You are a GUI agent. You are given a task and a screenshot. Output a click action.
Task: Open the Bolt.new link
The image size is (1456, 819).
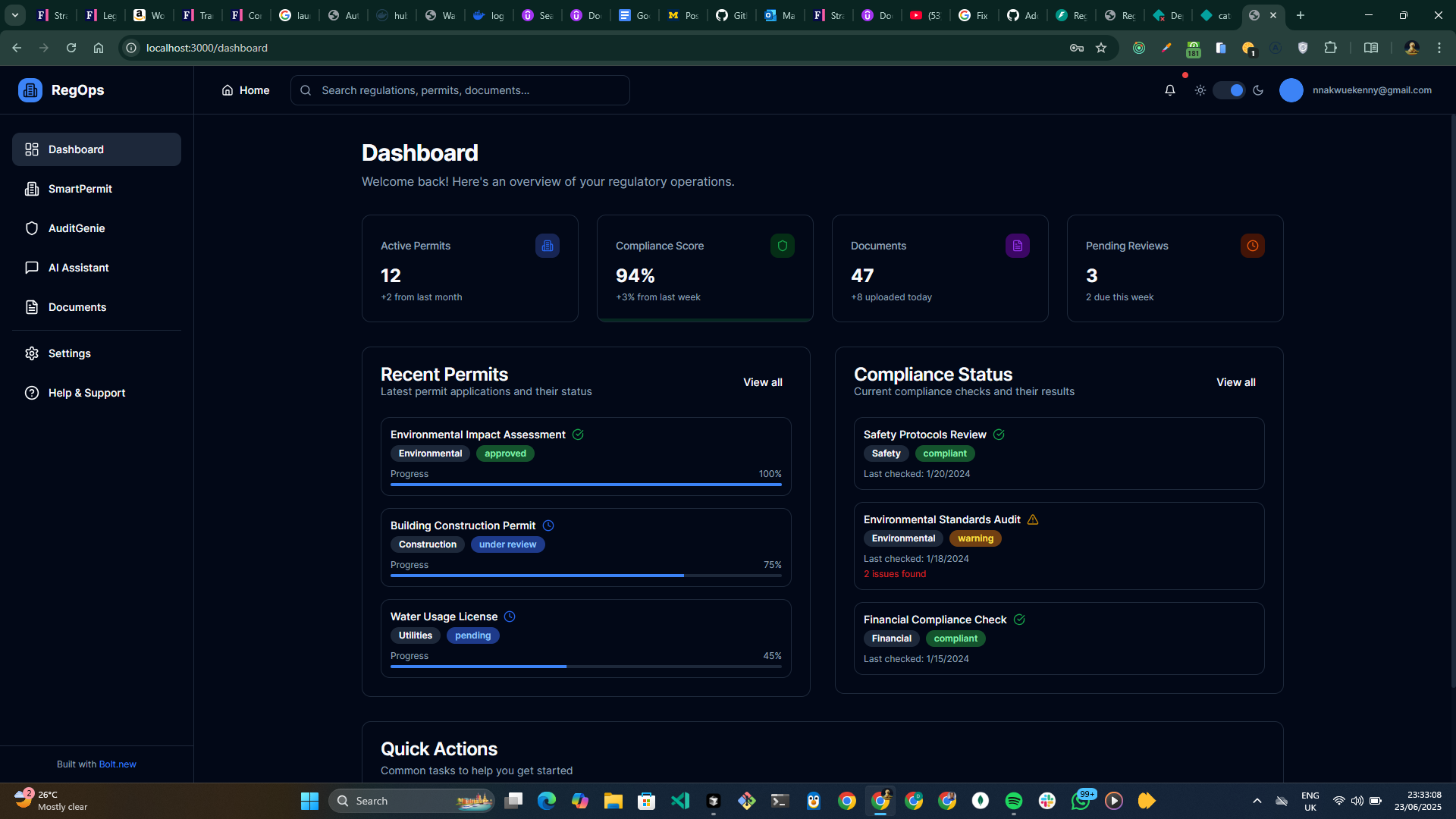pyautogui.click(x=118, y=764)
